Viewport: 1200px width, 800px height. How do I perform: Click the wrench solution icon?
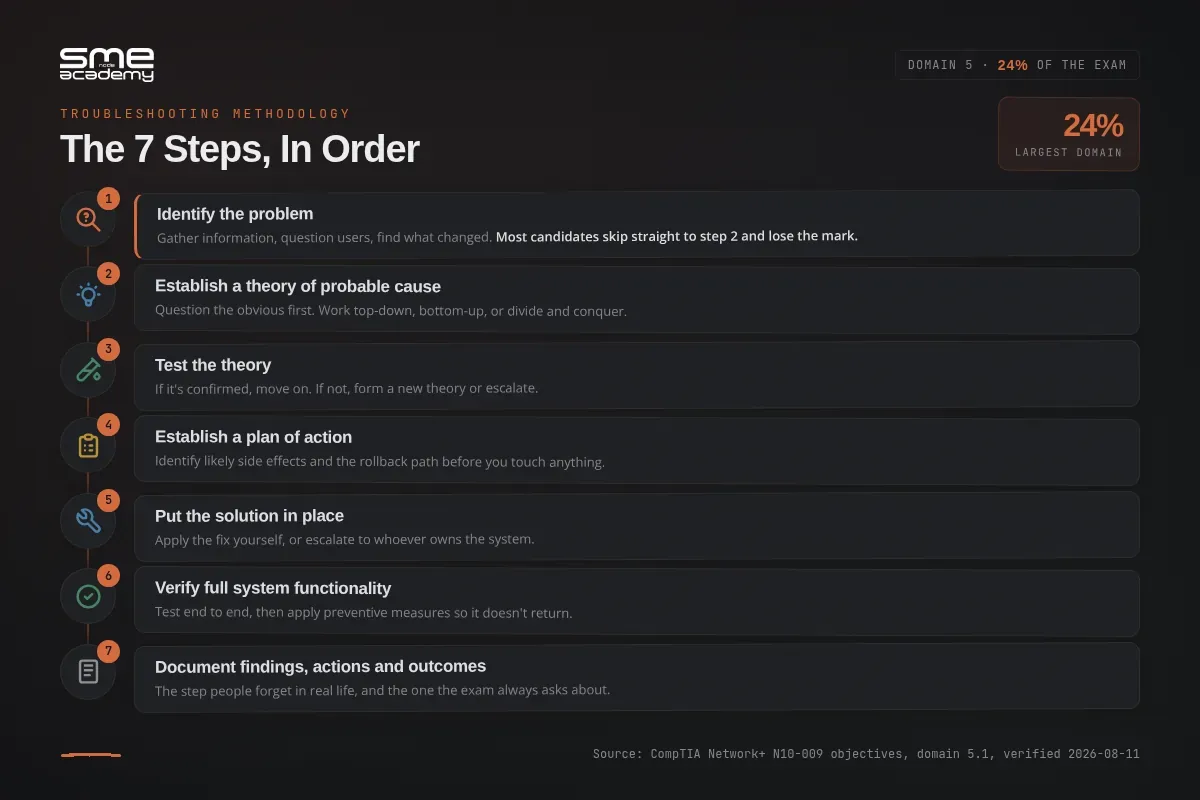coord(88,520)
